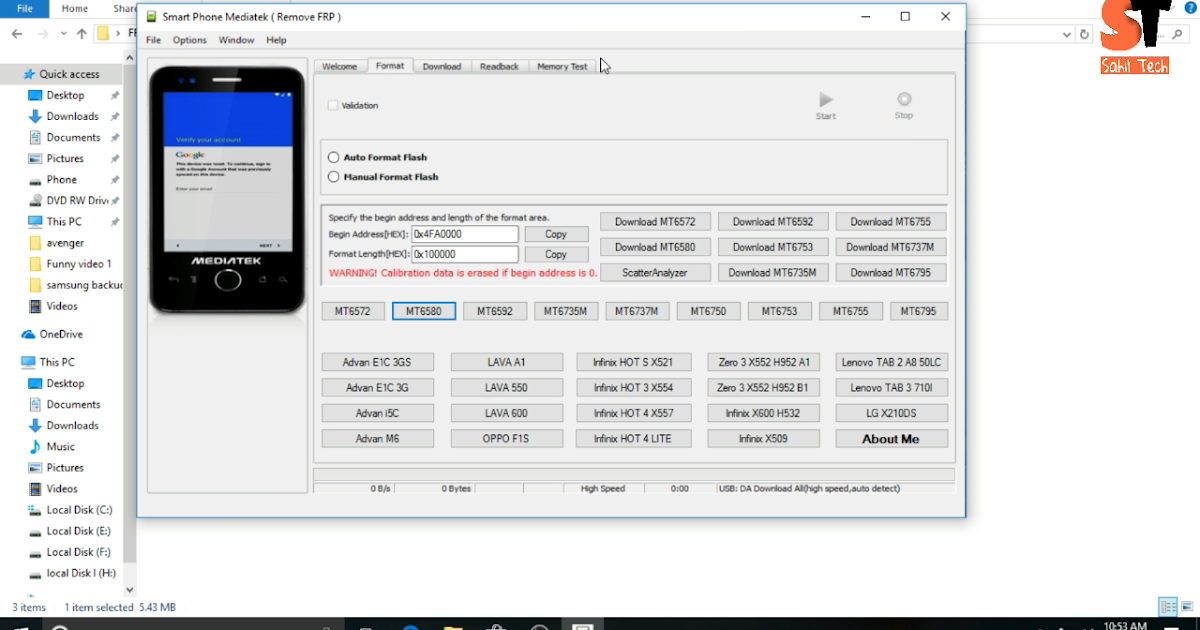Click the Begin Address hex field
The height and width of the screenshot is (630, 1200).
point(465,234)
